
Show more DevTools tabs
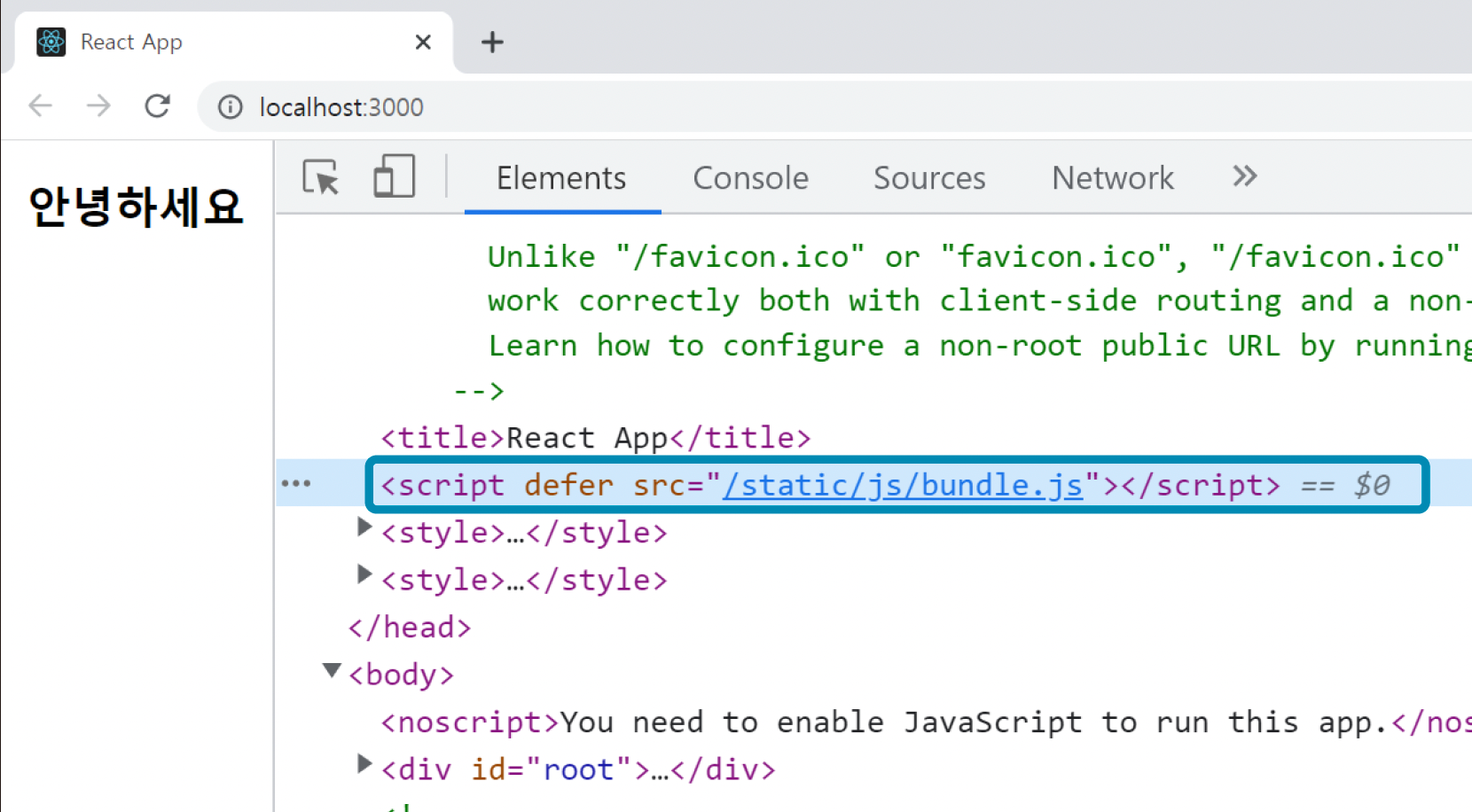pyautogui.click(x=1245, y=176)
